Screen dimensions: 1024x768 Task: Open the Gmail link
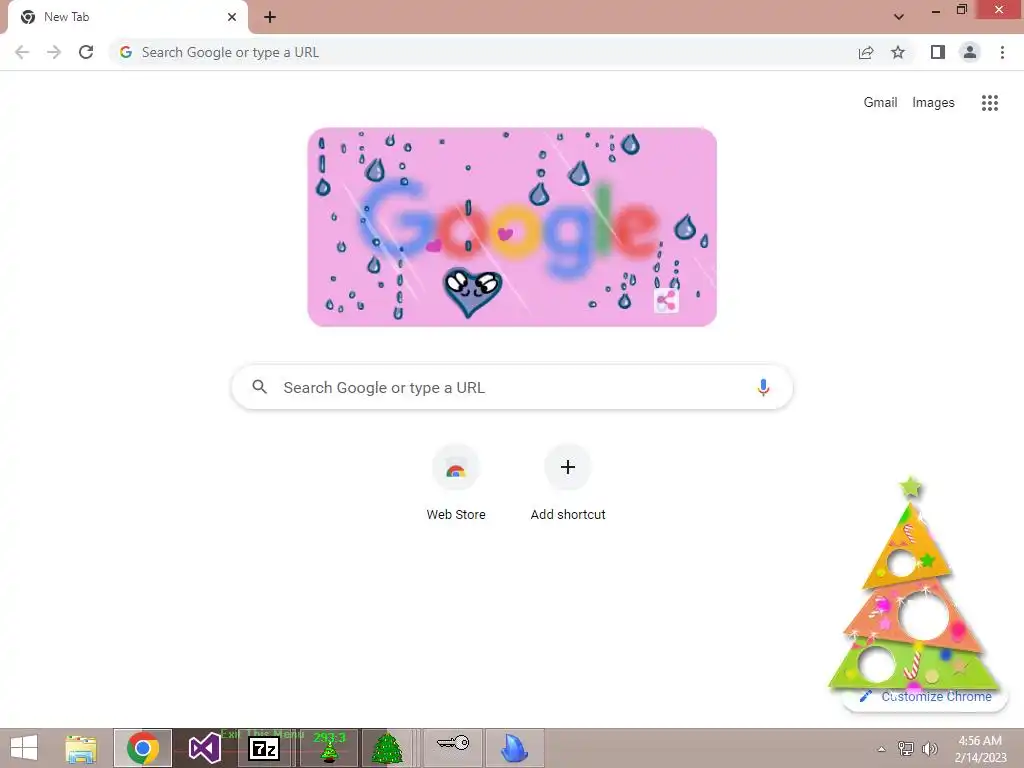tap(880, 103)
